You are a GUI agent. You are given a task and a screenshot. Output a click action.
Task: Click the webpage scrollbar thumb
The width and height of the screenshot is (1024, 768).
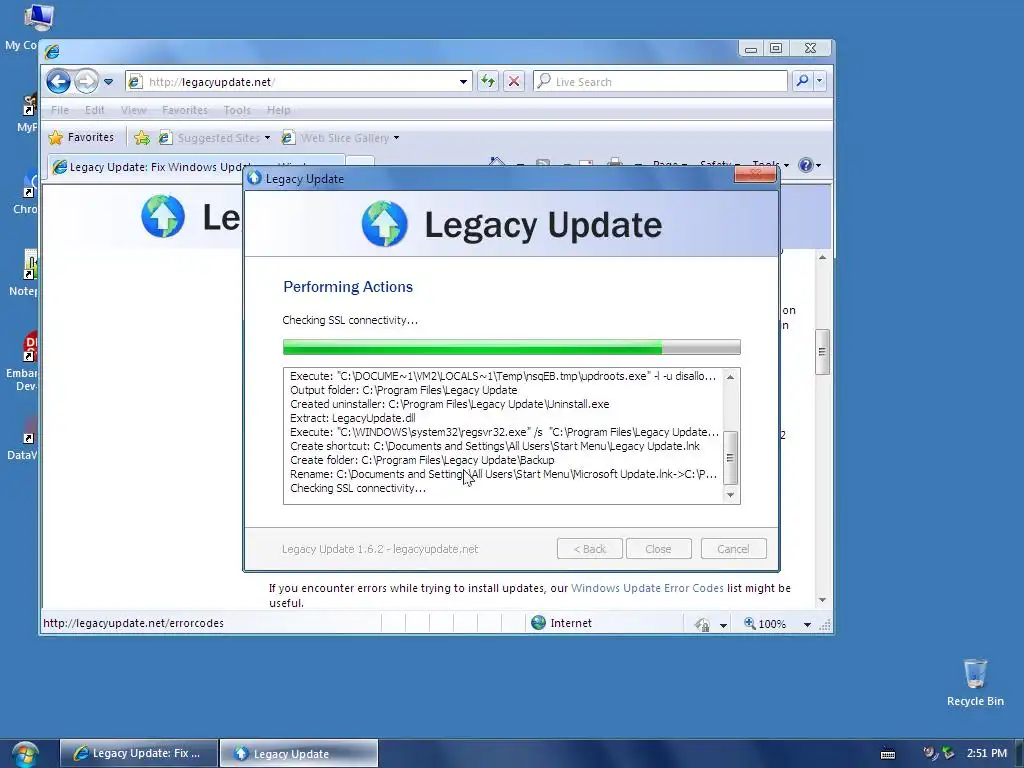point(822,351)
